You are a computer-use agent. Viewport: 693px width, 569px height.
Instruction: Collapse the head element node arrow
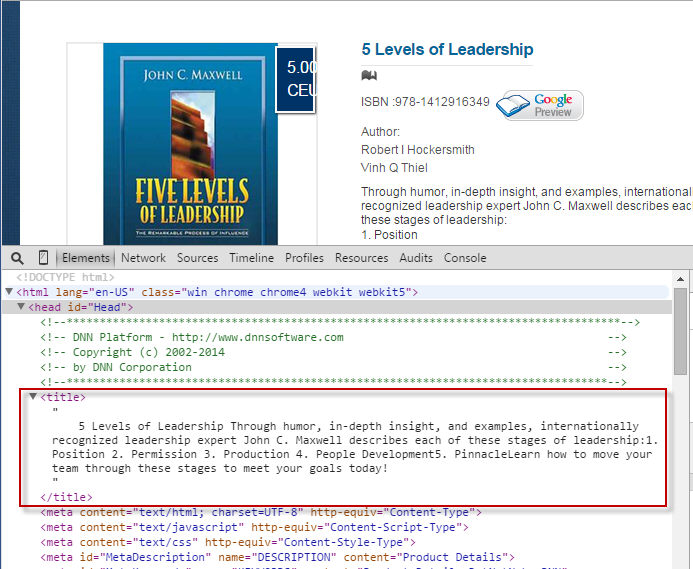(21, 306)
